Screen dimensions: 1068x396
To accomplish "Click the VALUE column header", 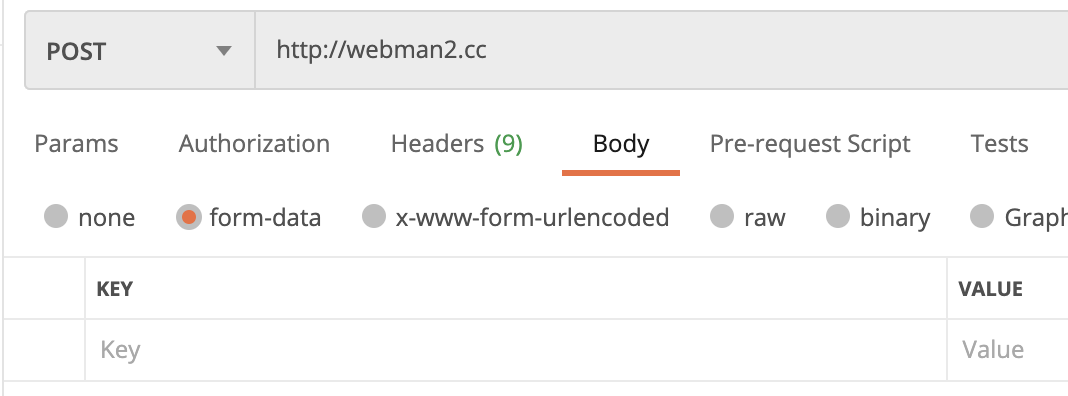I will tap(990, 289).
